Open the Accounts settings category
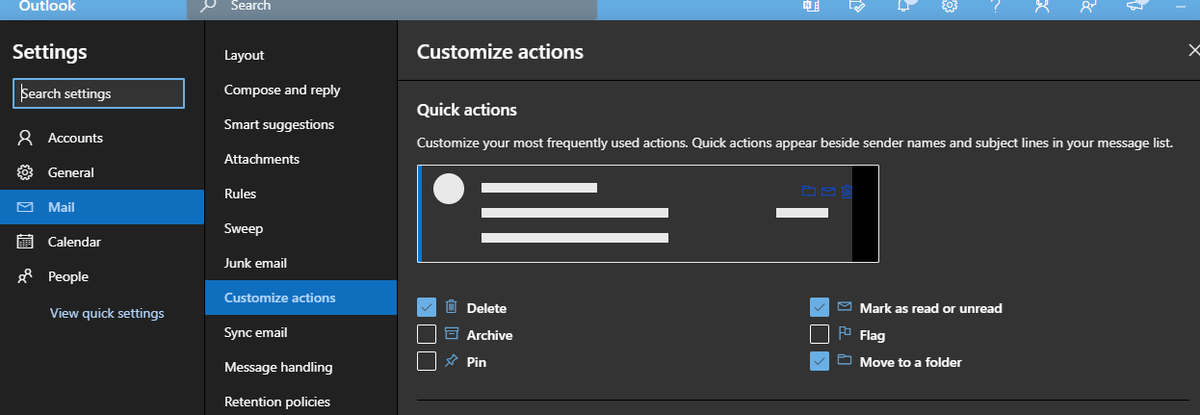1200x415 pixels. pyautogui.click(x=102, y=138)
